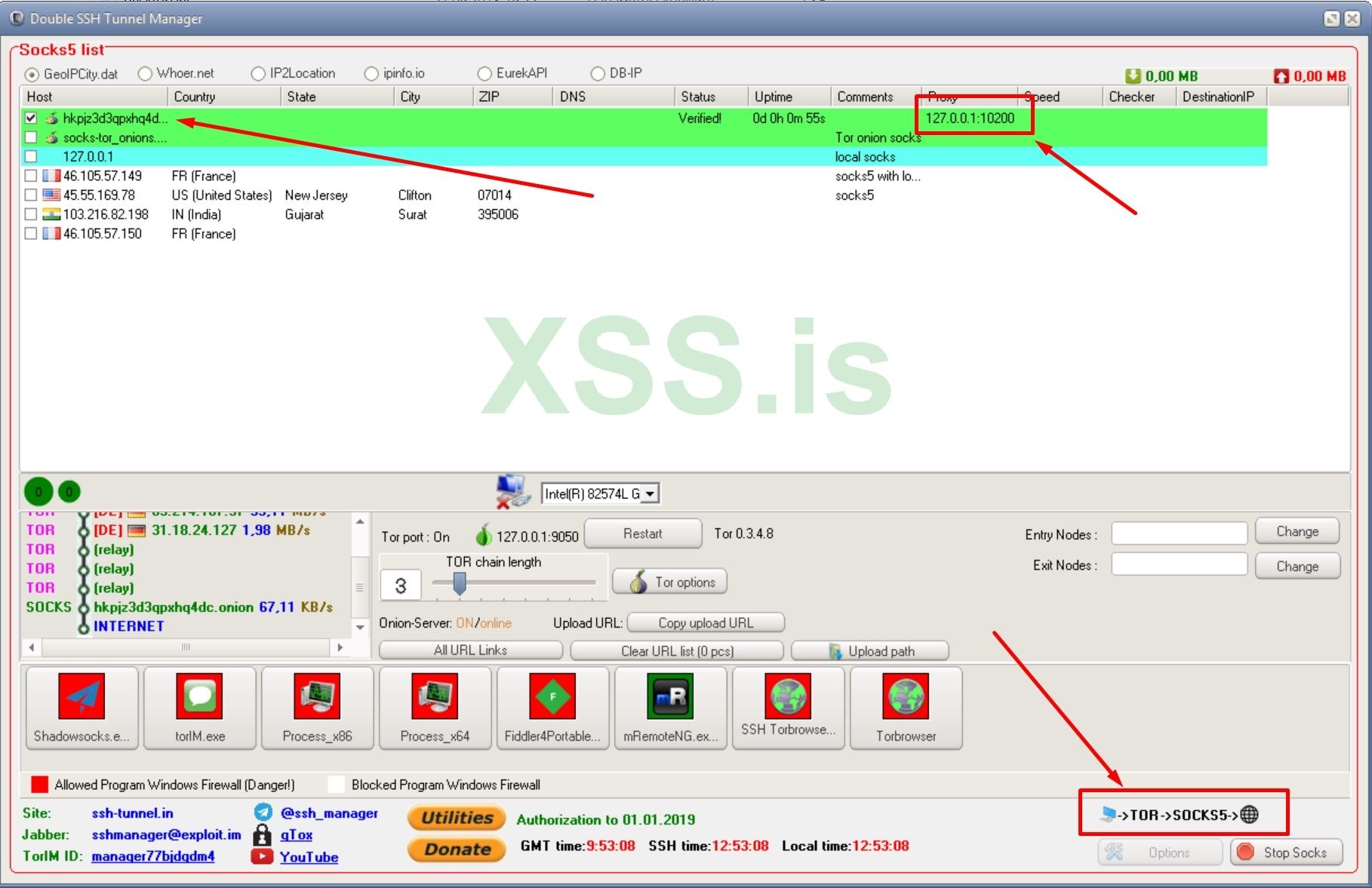
Task: Click Change next to Entry Nodes
Action: click(x=1297, y=531)
